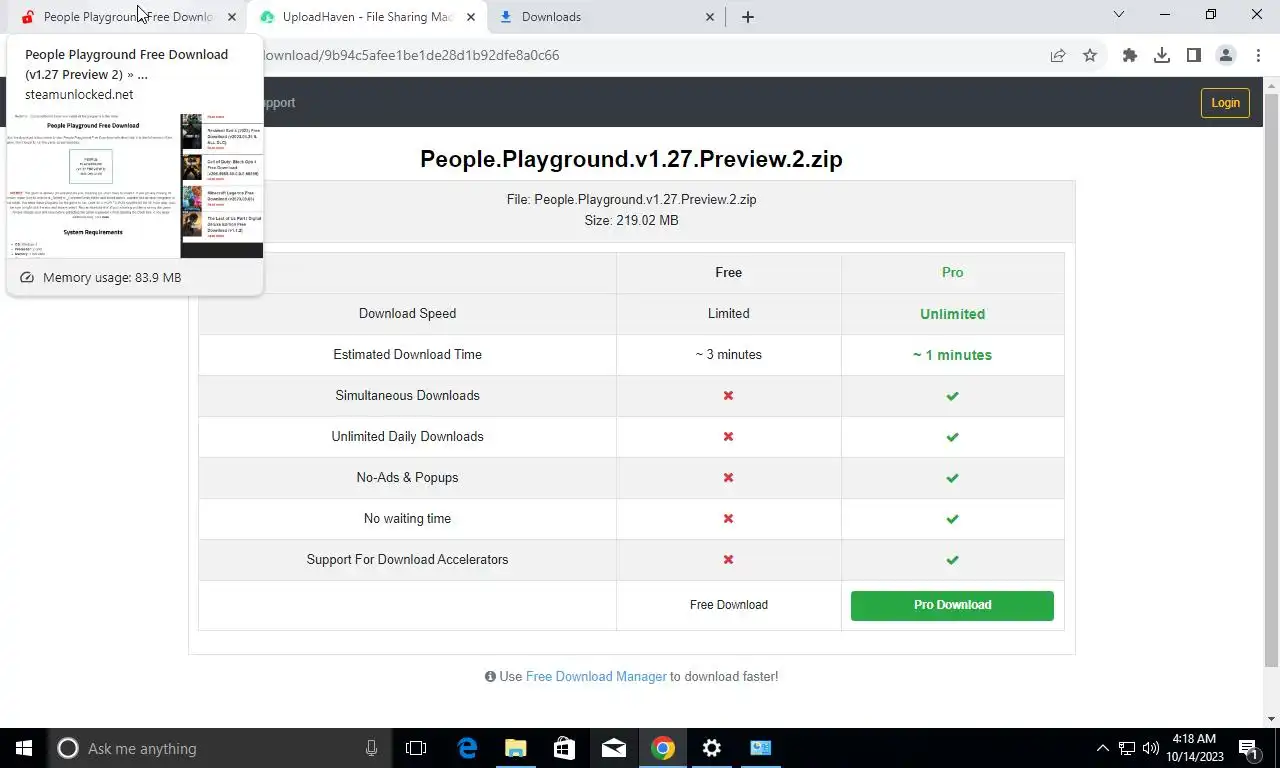Close the UploadHaven tab
1280x768 pixels.
pyautogui.click(x=470, y=17)
